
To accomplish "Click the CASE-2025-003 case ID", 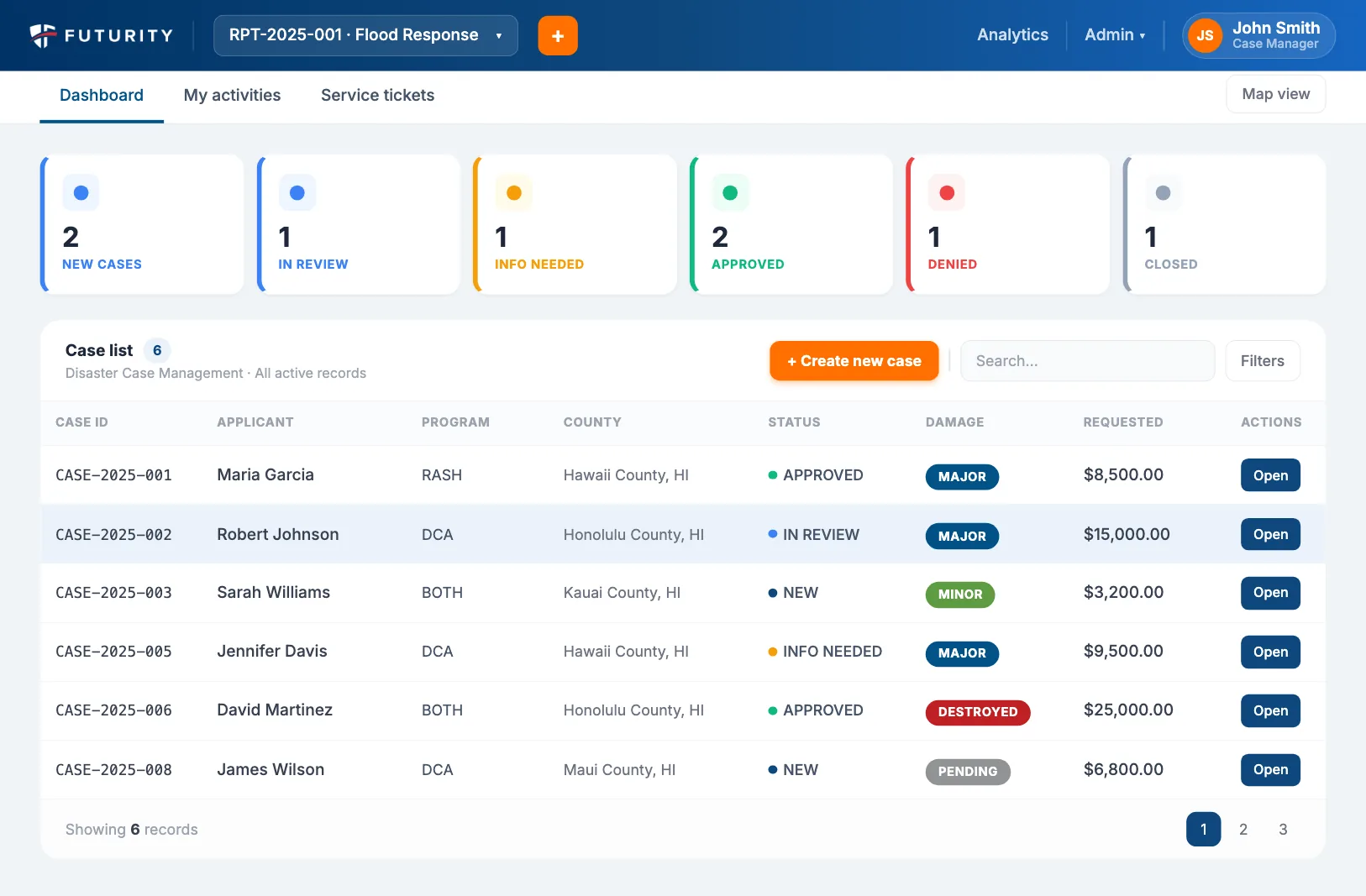I will (x=113, y=593).
